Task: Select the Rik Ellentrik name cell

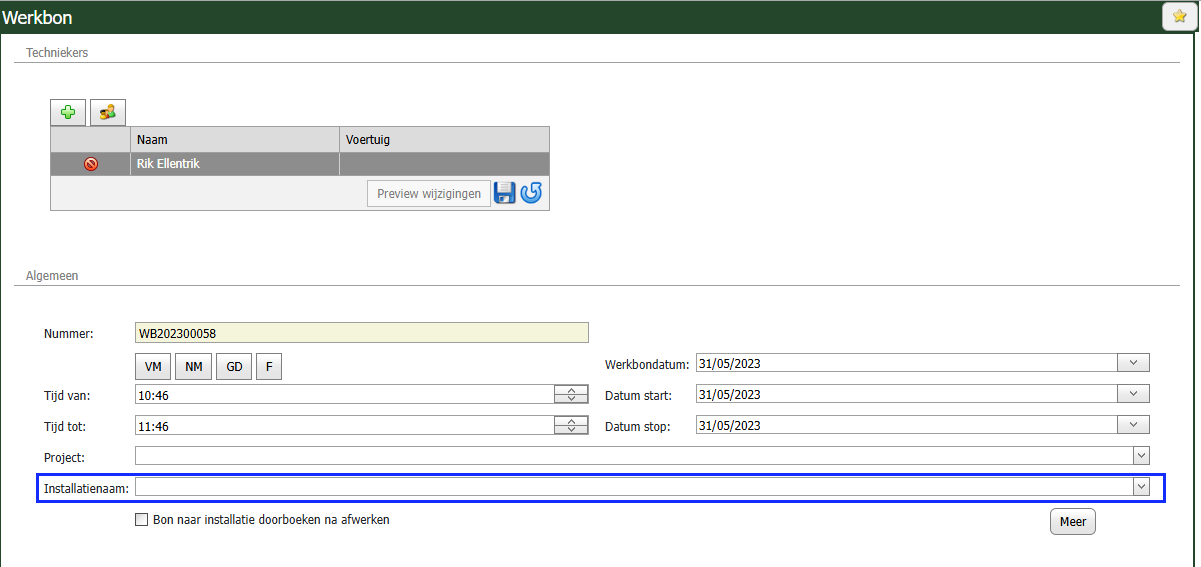Action: click(235, 164)
